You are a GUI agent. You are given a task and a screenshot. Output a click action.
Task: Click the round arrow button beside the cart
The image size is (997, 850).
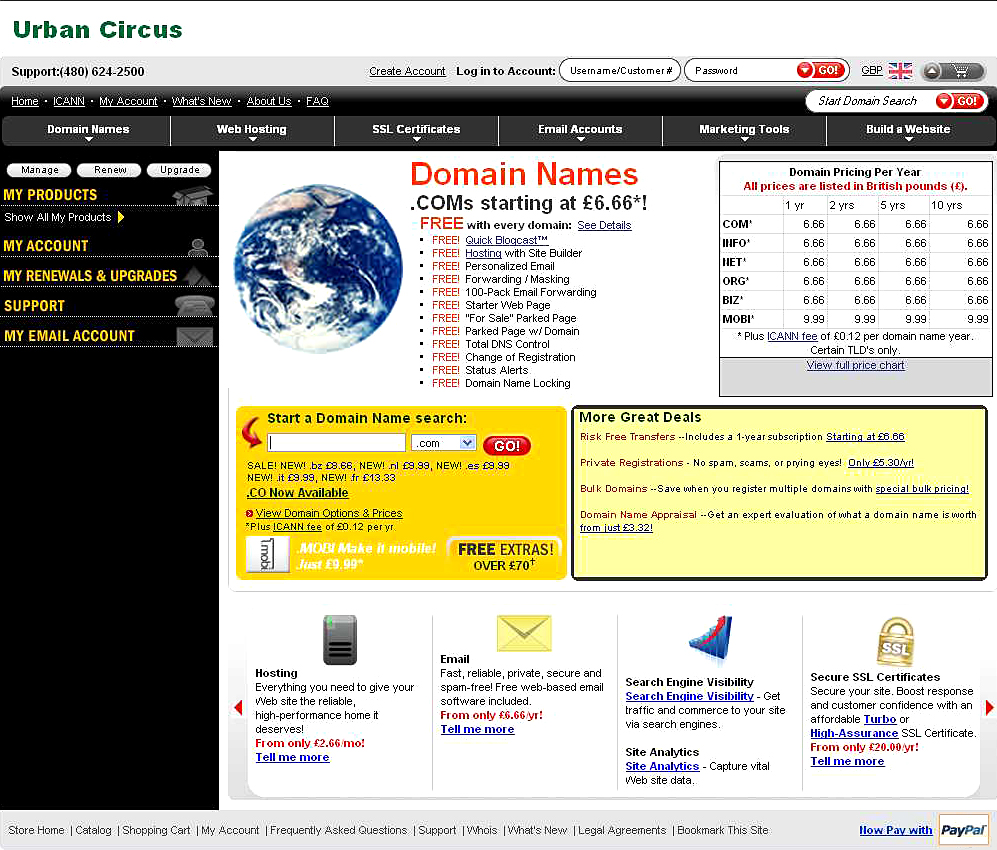tap(932, 71)
